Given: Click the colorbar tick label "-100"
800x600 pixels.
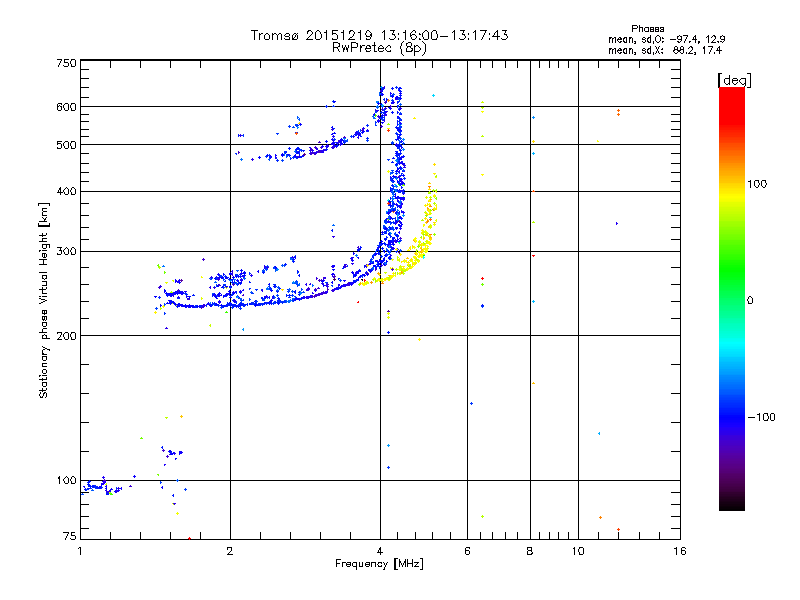Looking at the screenshot, I should point(761,417).
